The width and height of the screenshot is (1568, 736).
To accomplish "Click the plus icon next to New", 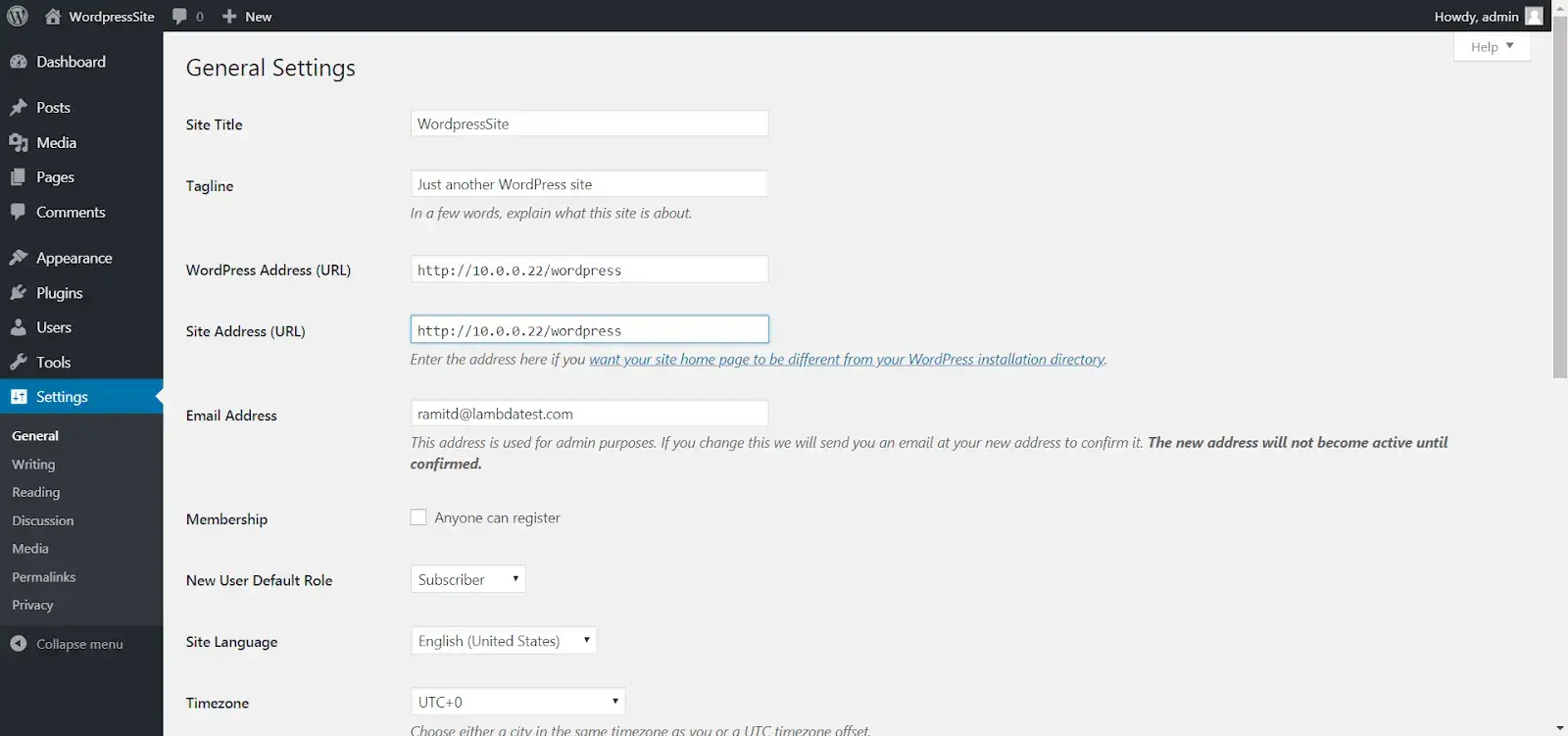I will (x=229, y=16).
